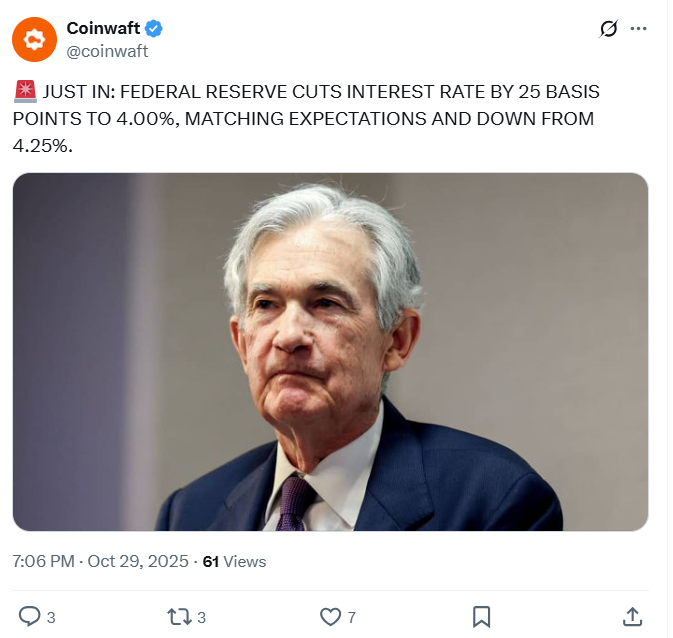
Task: Like the post with heart icon
Action: [330, 616]
